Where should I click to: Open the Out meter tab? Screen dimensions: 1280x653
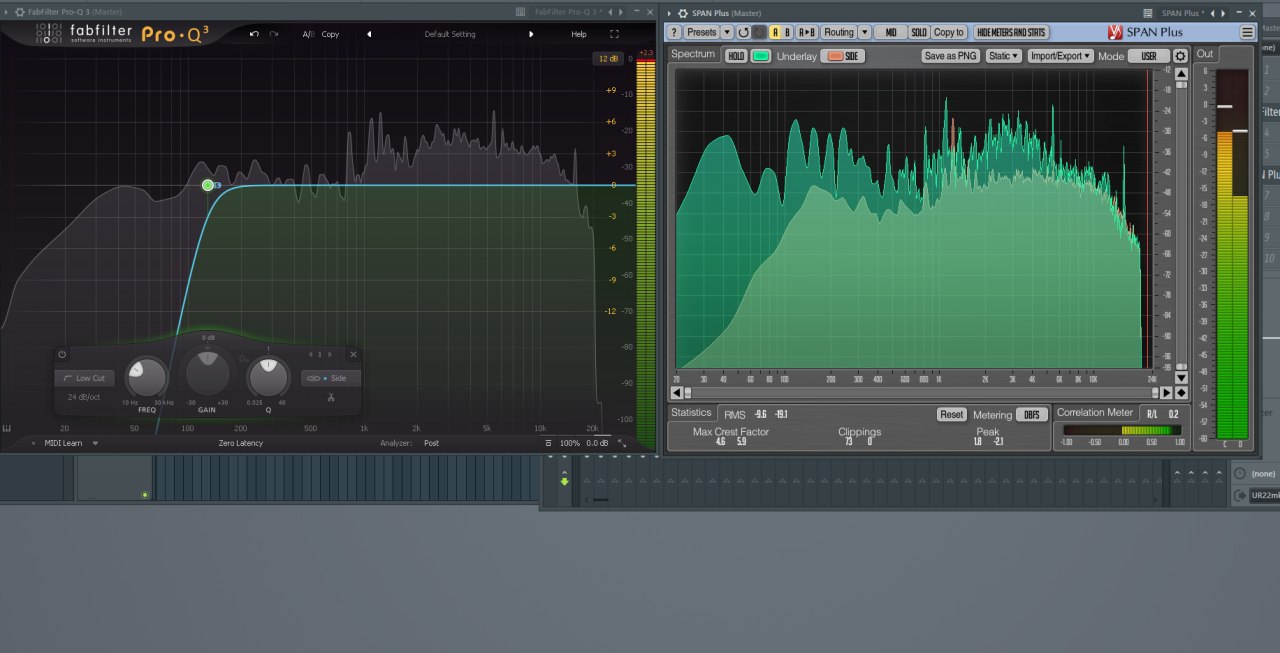point(1205,54)
